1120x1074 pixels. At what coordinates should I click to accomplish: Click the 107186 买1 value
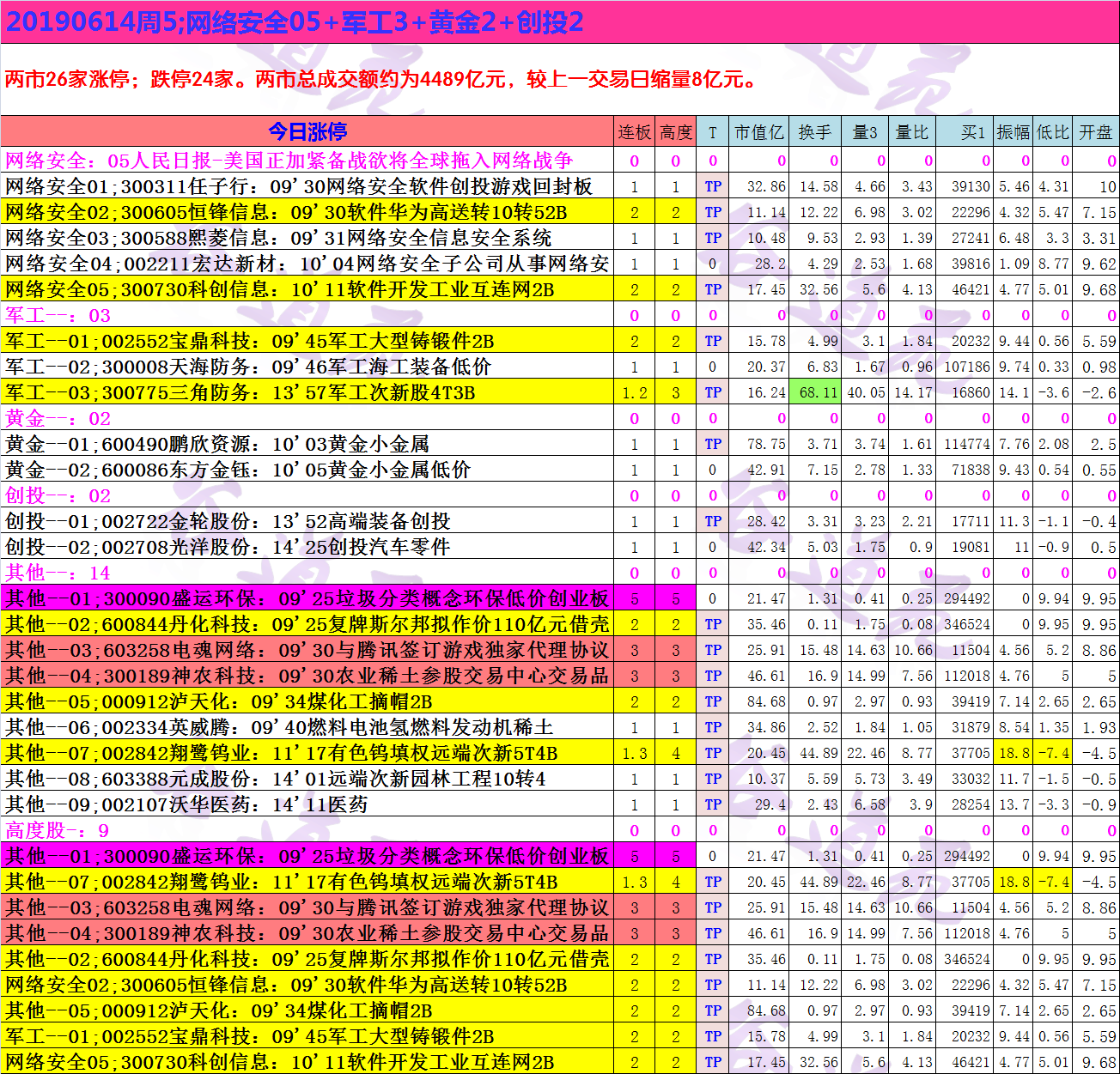pyautogui.click(x=967, y=367)
